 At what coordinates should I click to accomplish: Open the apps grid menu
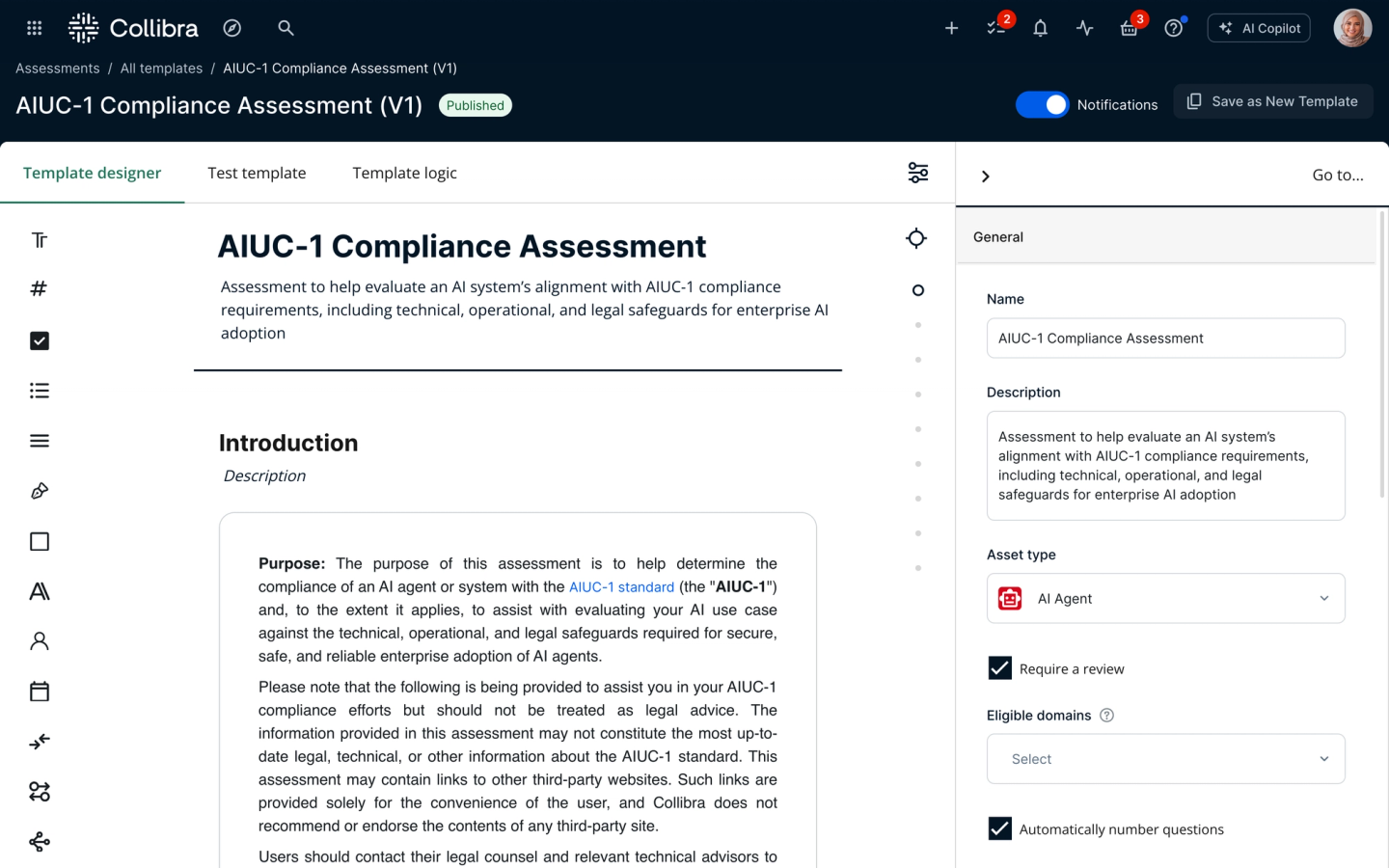35,28
